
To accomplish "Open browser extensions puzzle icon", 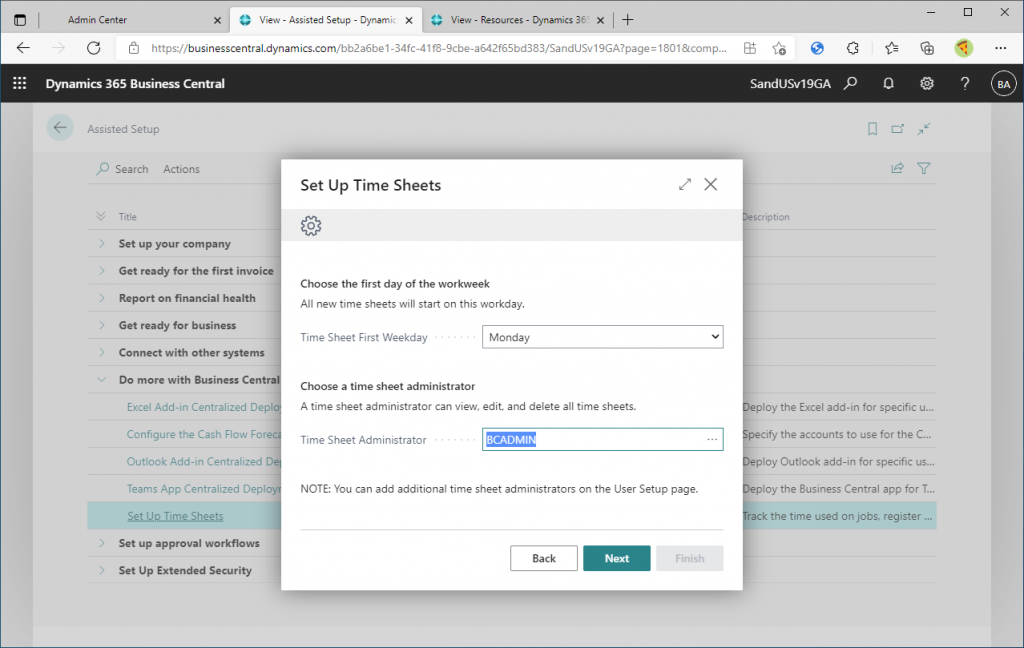I will 852,48.
